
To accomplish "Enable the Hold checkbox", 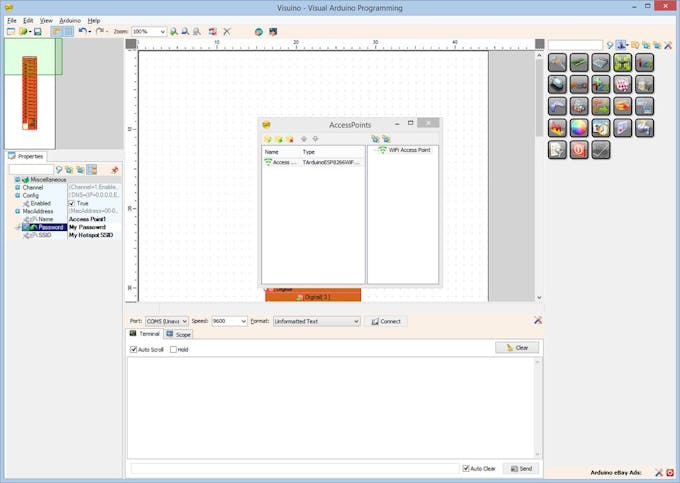I will click(x=173, y=349).
